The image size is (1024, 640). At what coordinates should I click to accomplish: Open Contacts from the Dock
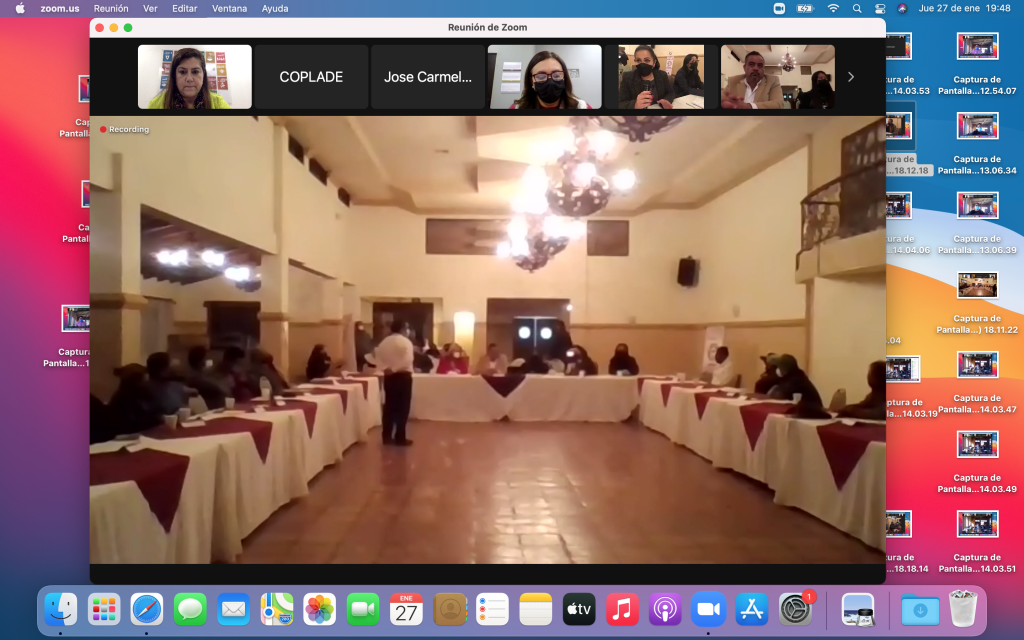tap(449, 610)
